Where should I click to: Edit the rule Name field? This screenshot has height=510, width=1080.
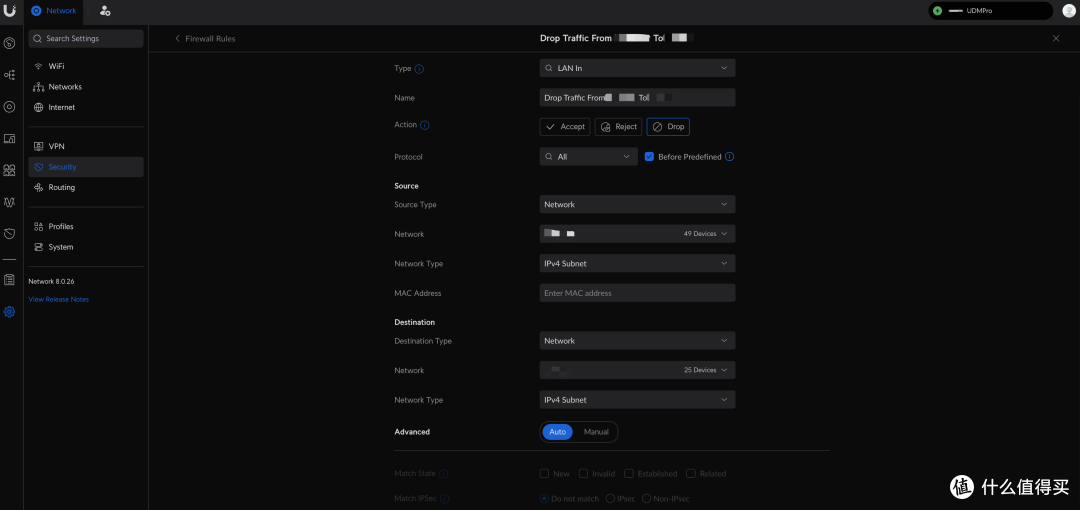[x=637, y=98]
